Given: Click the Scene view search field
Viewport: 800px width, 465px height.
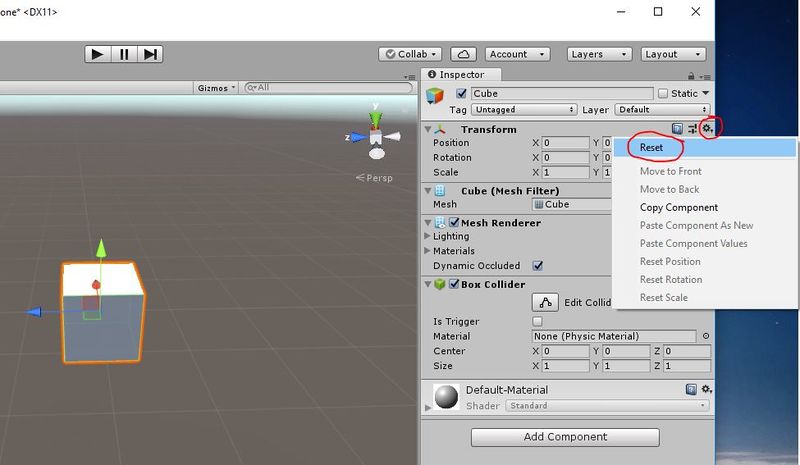Looking at the screenshot, I should click(x=328, y=88).
